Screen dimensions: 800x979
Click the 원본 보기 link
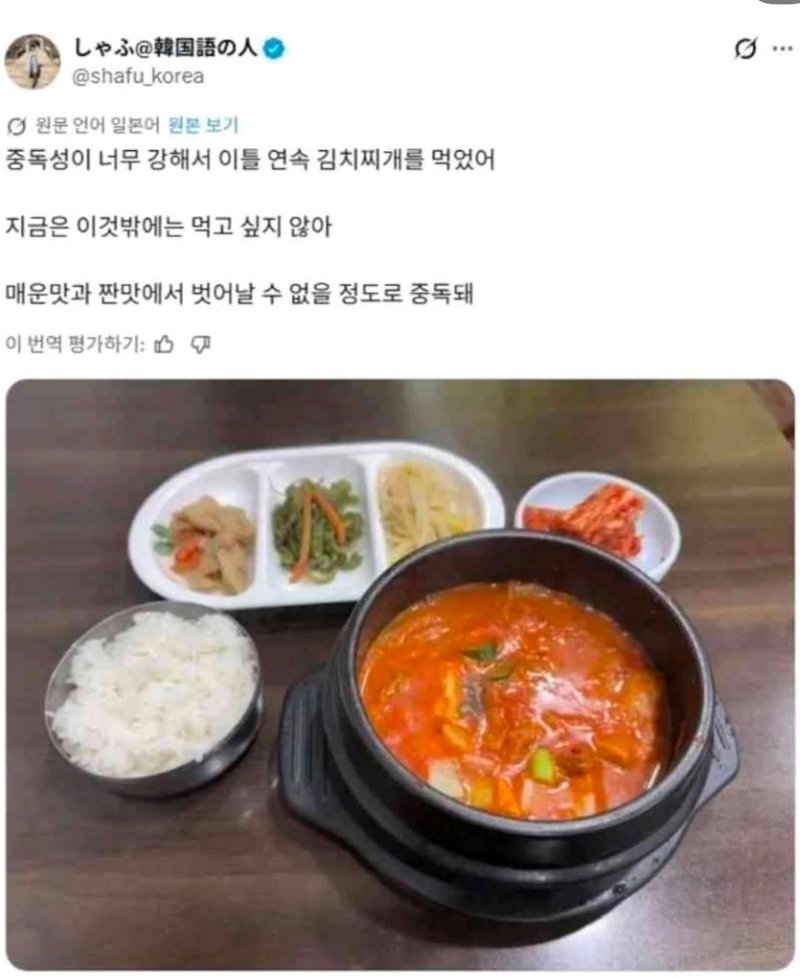pos(204,125)
